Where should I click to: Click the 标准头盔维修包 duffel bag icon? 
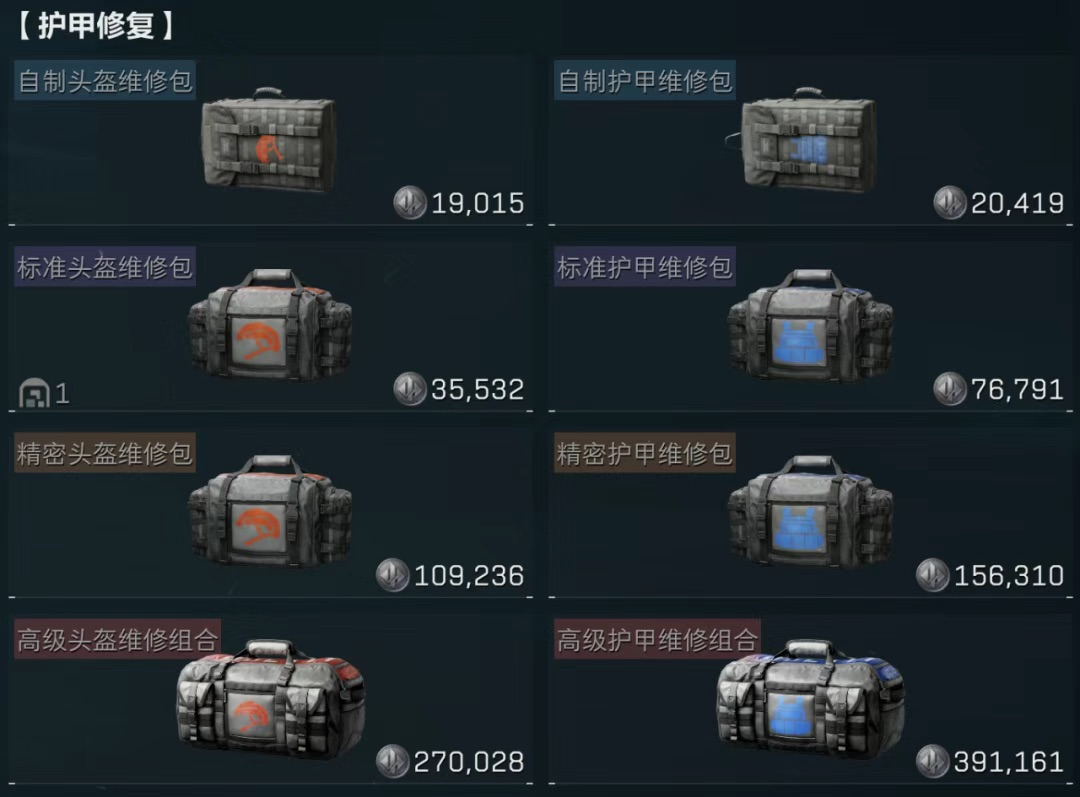pyautogui.click(x=270, y=325)
